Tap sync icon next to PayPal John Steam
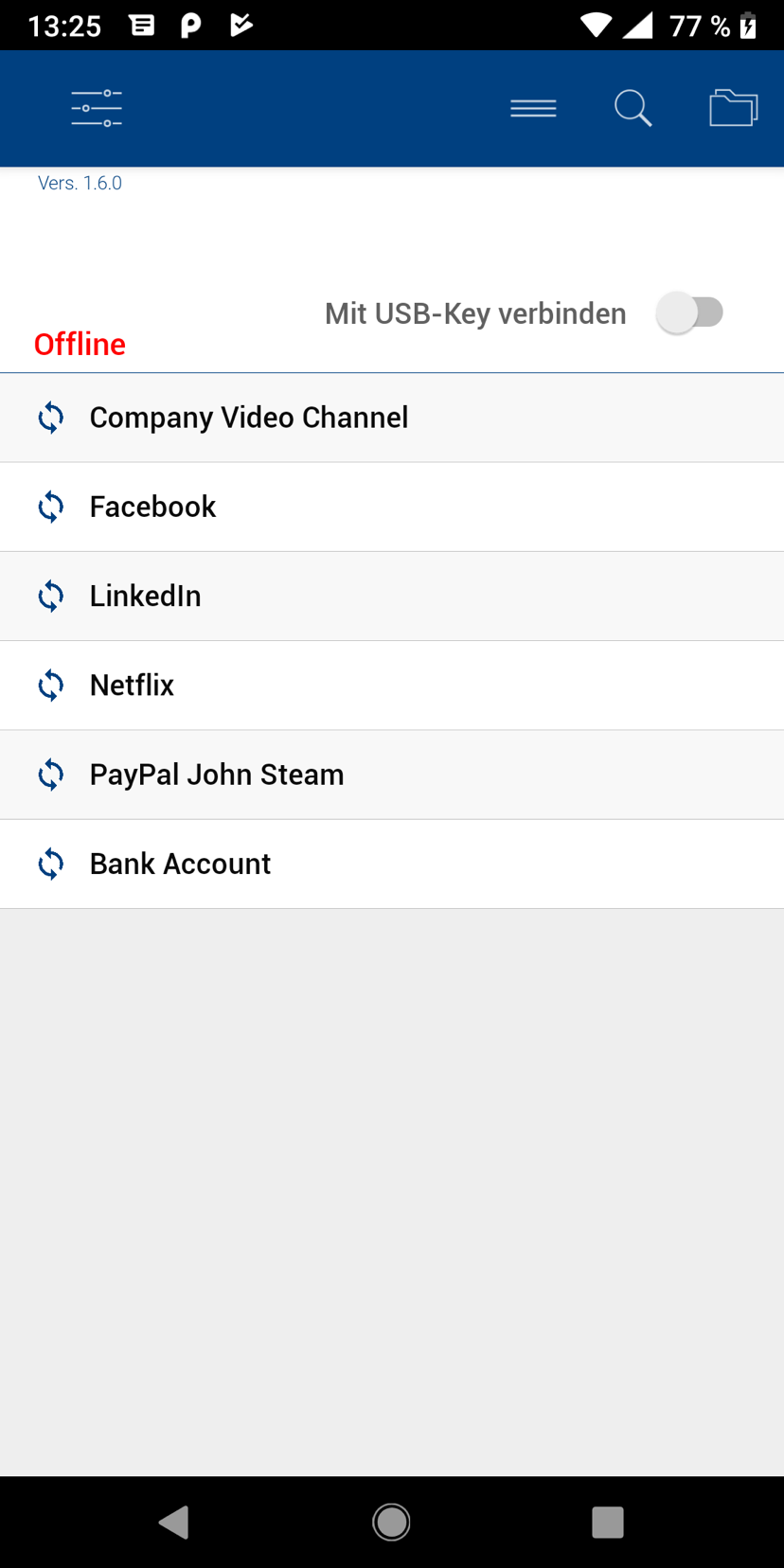 click(51, 775)
